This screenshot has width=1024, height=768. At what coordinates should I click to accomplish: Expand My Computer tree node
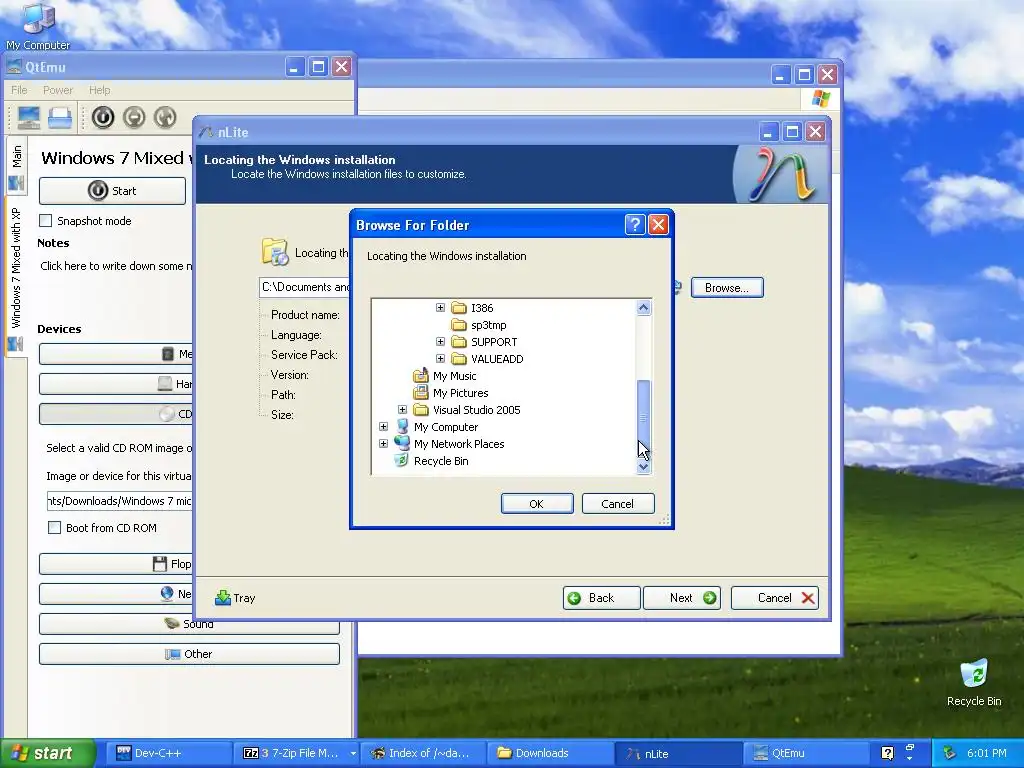click(x=383, y=426)
